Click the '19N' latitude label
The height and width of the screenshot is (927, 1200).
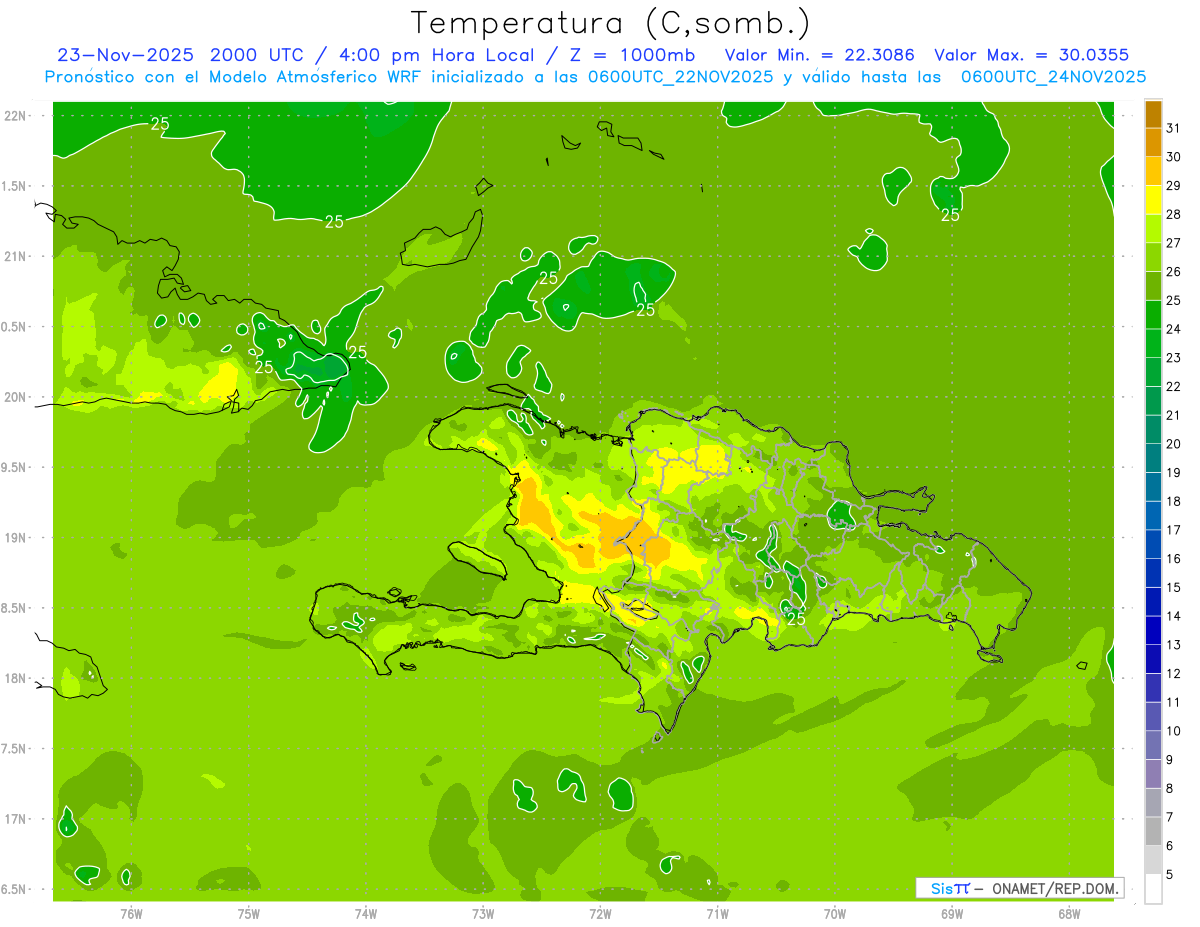click(15, 538)
